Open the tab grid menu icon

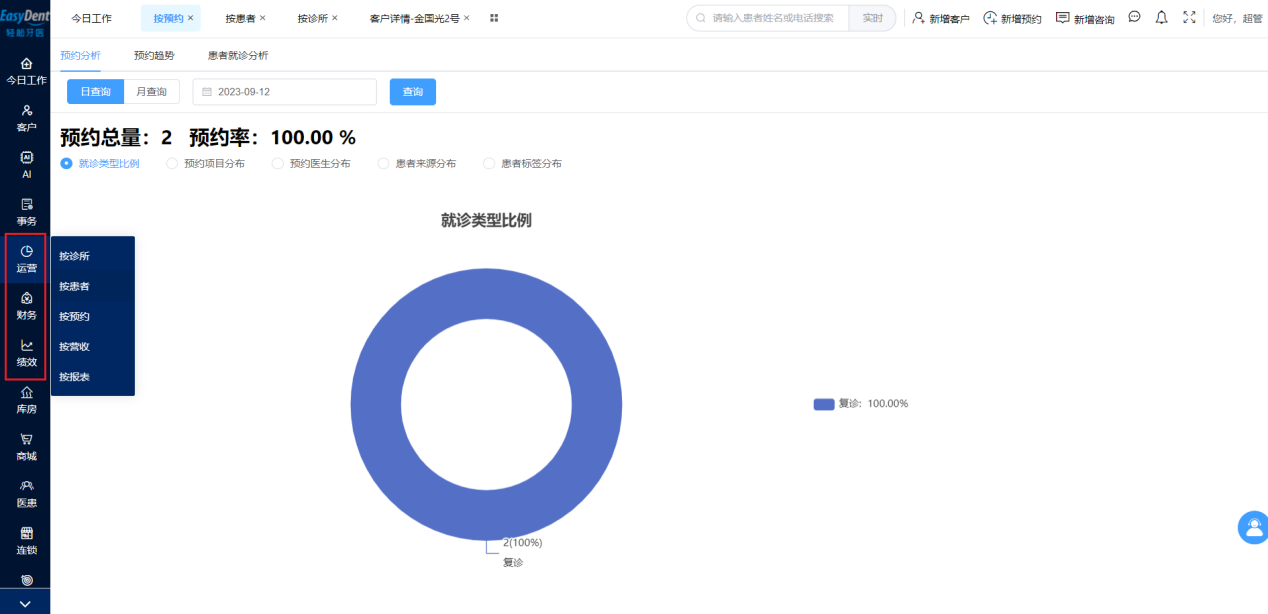[494, 18]
